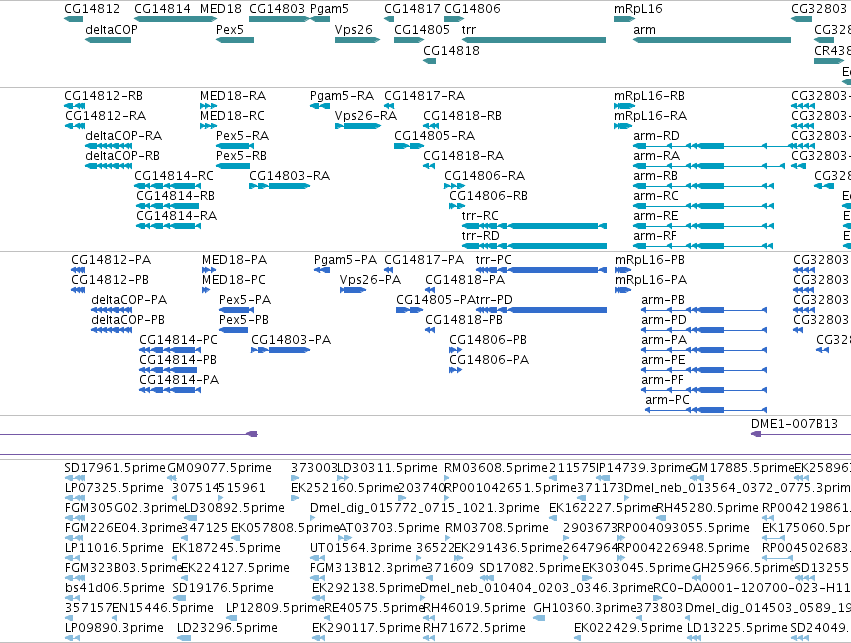Select the teal trr gene feature bar

(534, 40)
